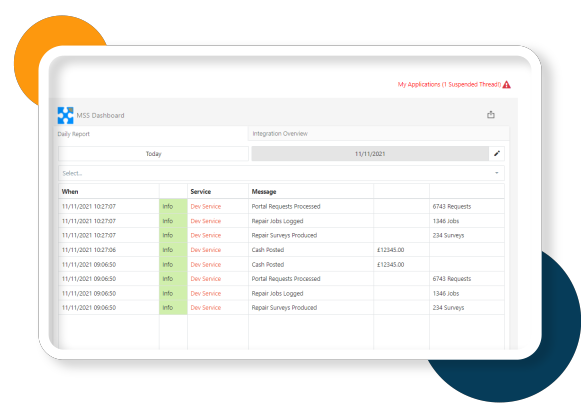
Task: Click the 11/11/2021 date button
Action: [x=370, y=153]
